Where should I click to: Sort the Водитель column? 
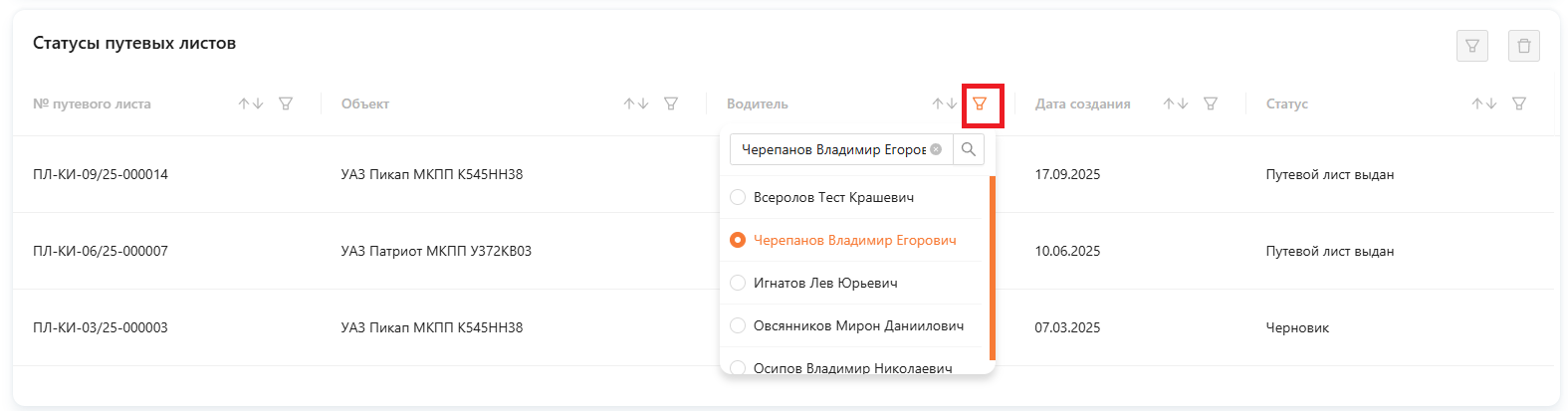(x=944, y=103)
